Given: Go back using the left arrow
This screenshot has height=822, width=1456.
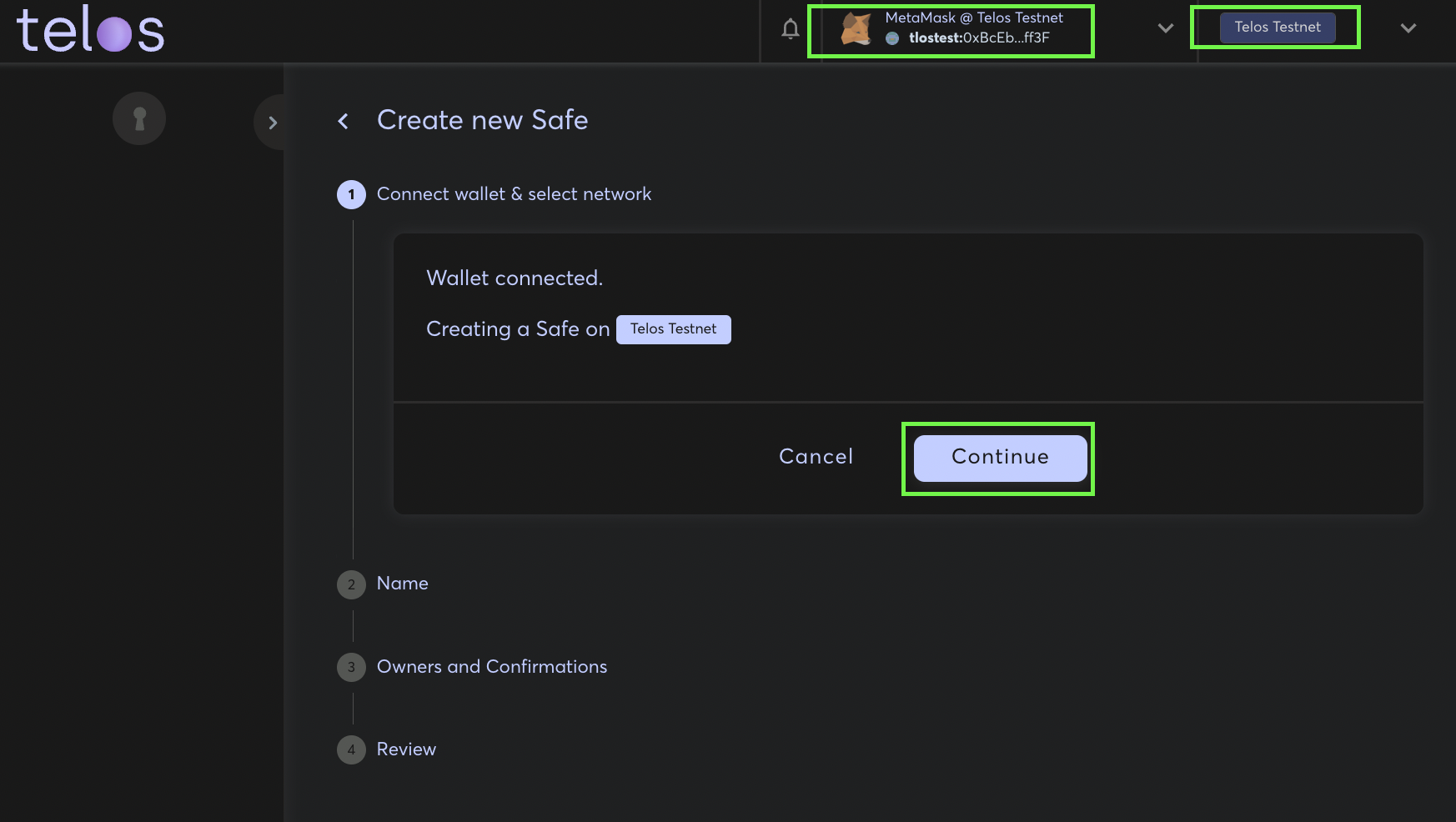Looking at the screenshot, I should tap(343, 122).
